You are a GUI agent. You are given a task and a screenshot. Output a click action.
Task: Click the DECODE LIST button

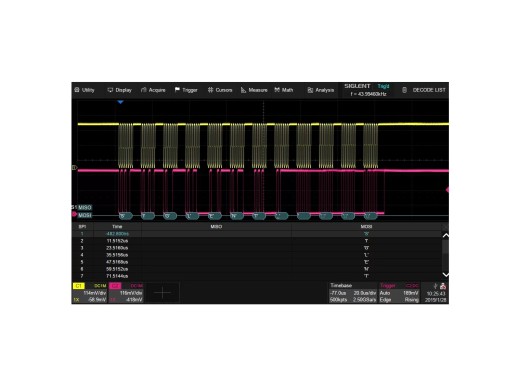424,90
